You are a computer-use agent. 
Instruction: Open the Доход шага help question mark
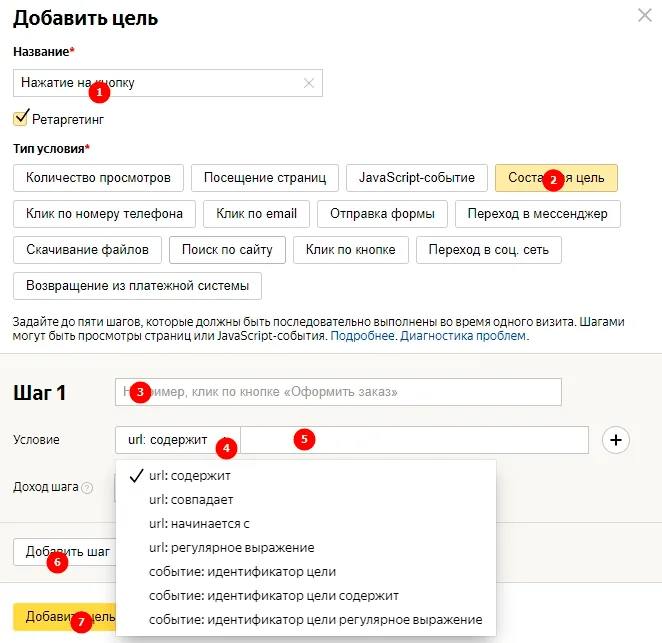click(87, 488)
